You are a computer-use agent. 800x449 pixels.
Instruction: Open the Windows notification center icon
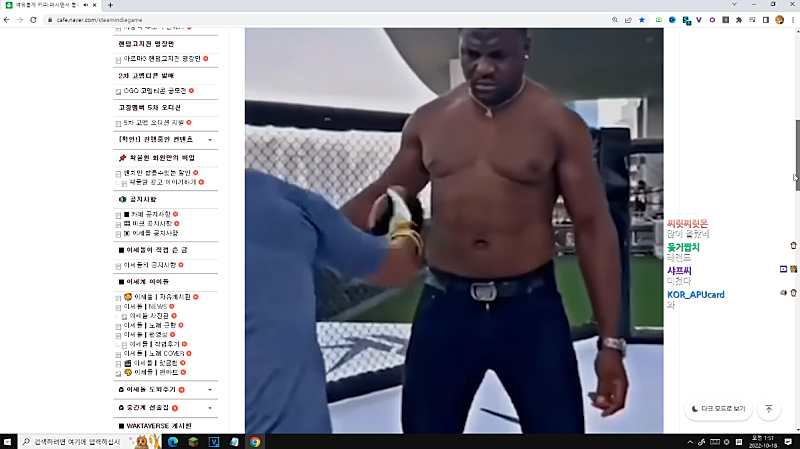788,442
